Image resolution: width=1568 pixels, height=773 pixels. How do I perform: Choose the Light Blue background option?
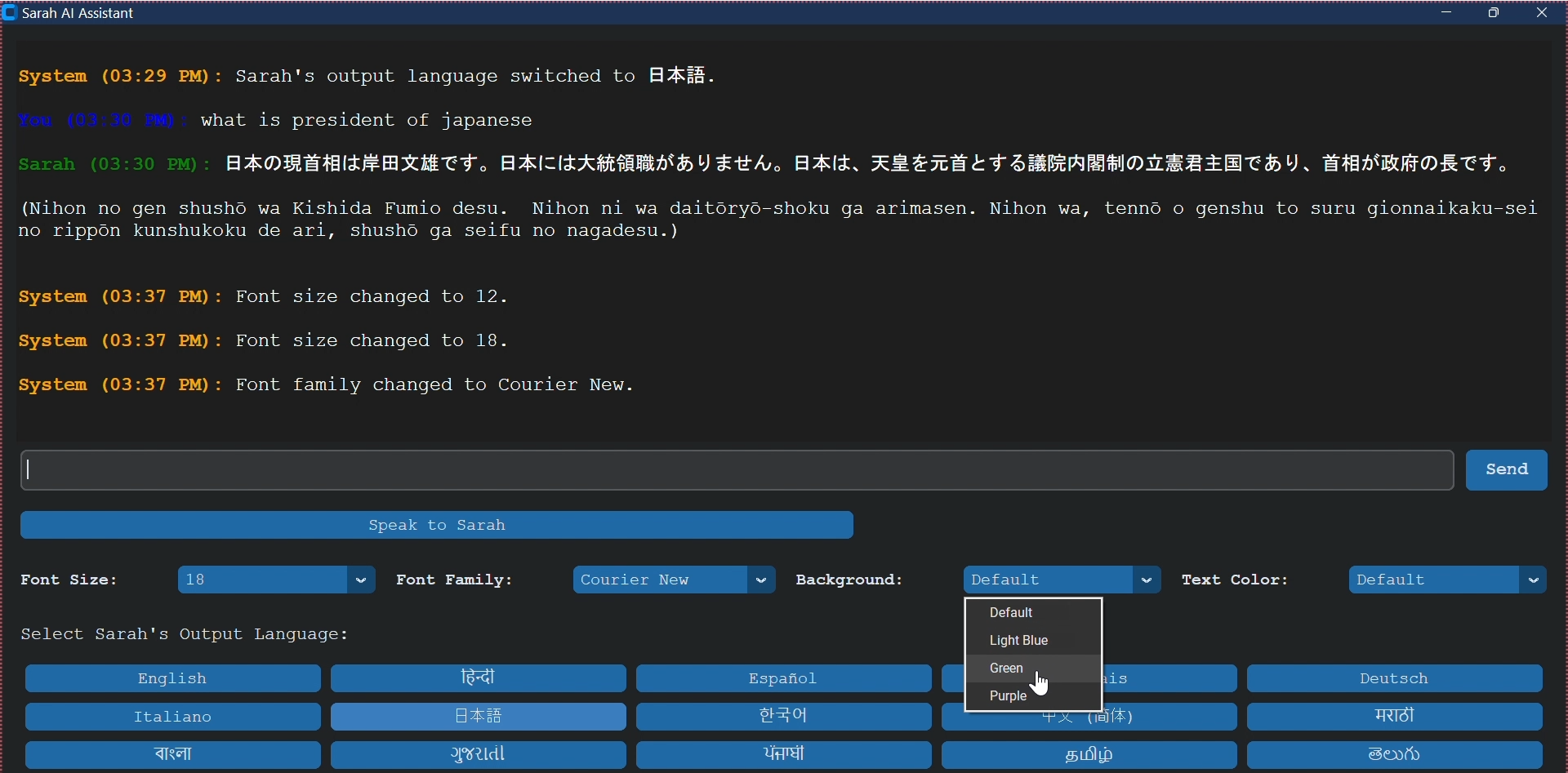[x=1019, y=642]
